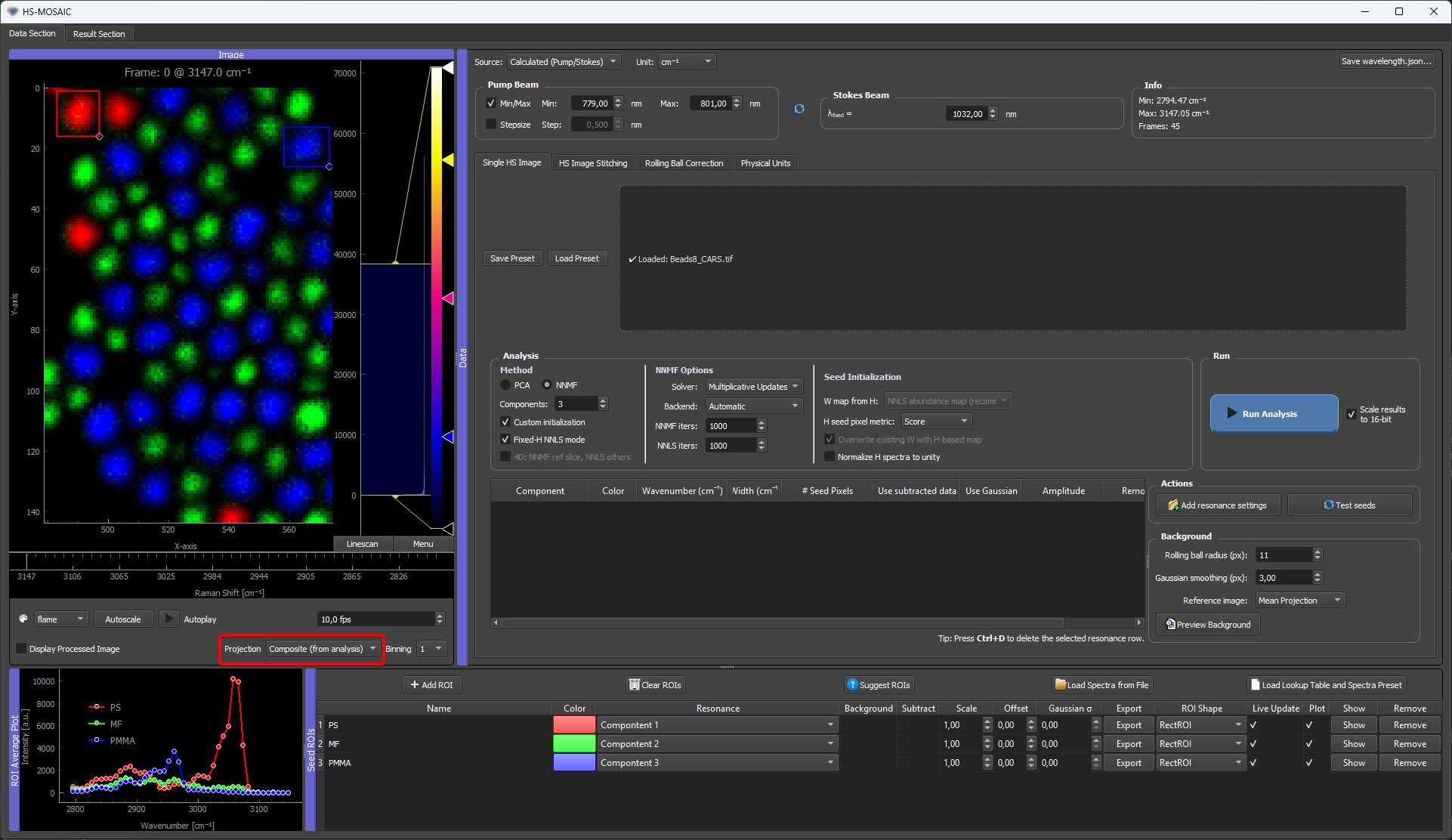1452x840 pixels.
Task: Open the Solver Multiplicative Updates dropdown
Action: (754, 387)
